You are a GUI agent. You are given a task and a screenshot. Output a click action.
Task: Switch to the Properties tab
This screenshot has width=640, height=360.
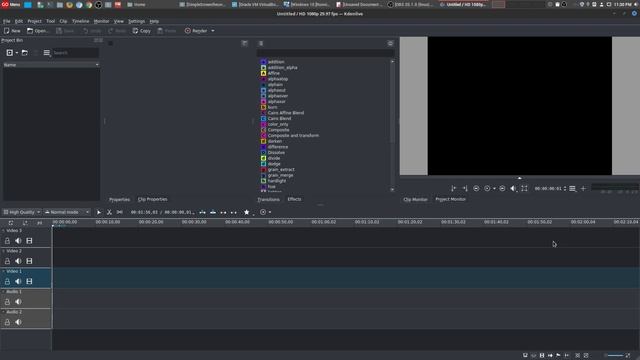click(x=119, y=200)
